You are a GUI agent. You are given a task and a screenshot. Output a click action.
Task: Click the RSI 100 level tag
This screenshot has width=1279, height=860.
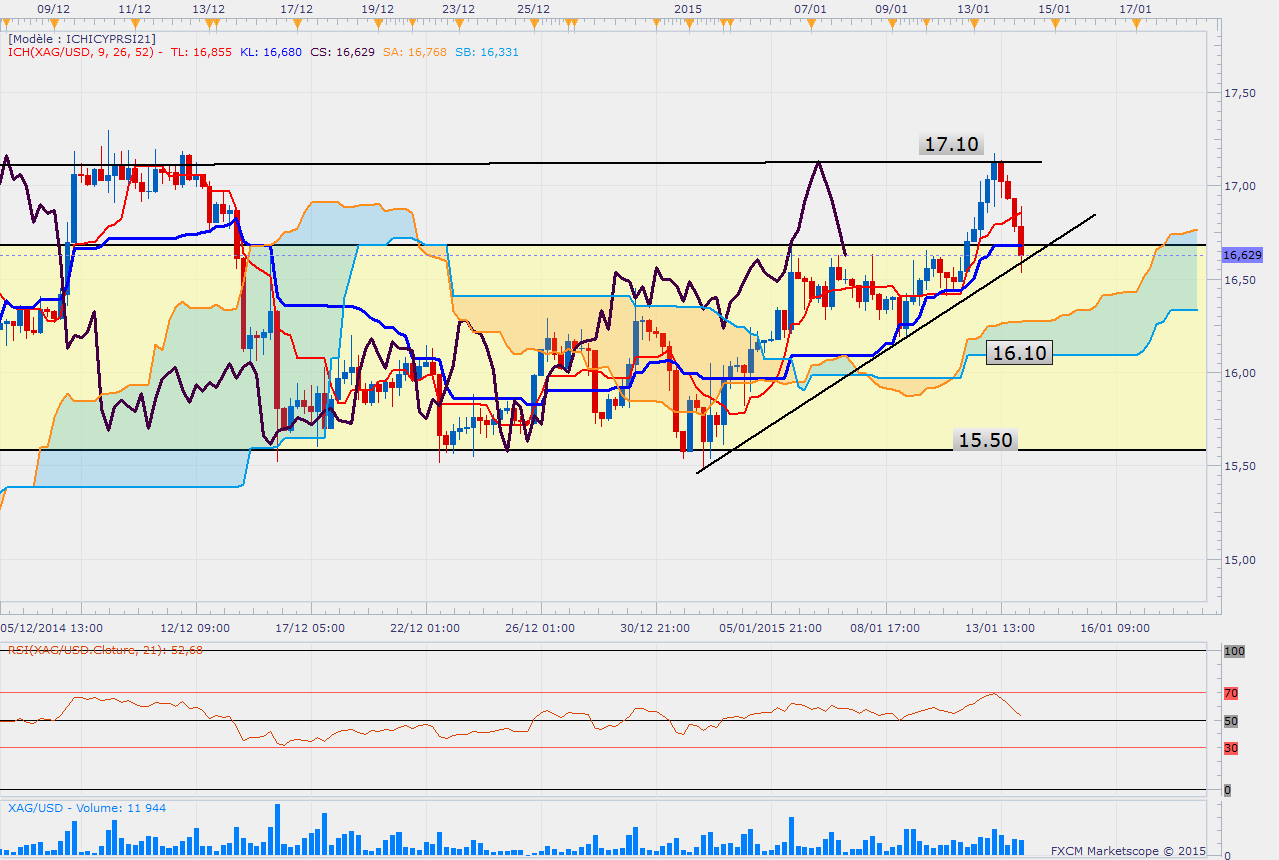1234,651
